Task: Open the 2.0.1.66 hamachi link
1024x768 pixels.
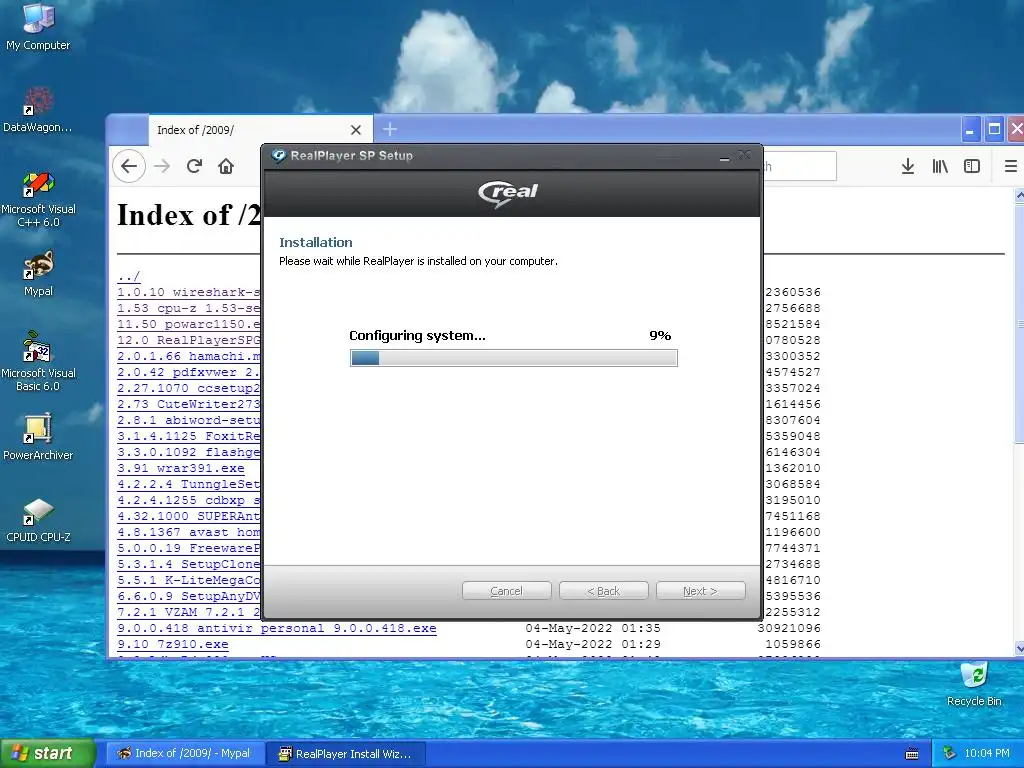Action: 189,356
